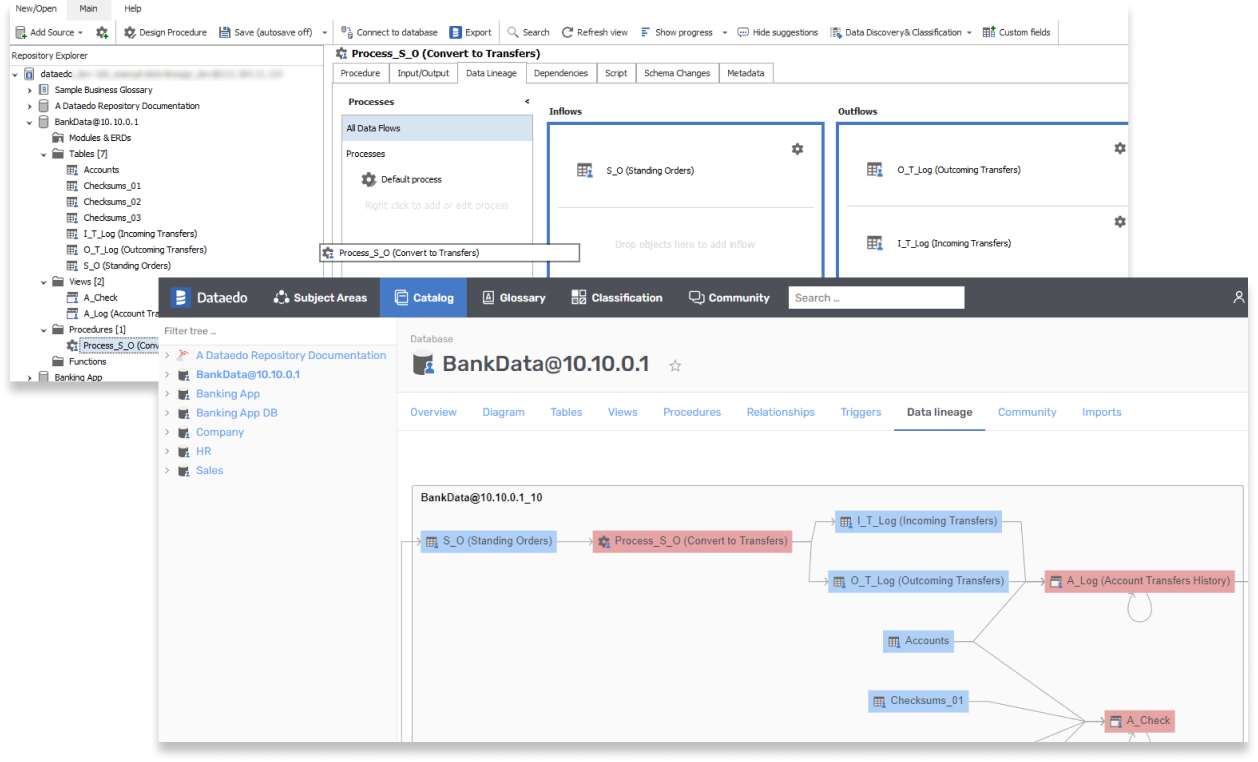Select Checksums_02 table in repository tree
1258x762 pixels.
point(111,202)
